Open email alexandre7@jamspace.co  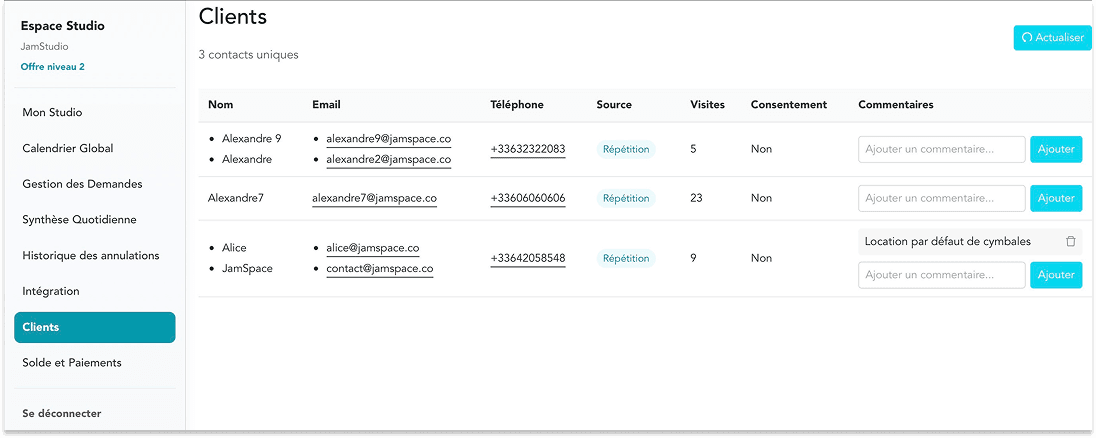tap(374, 198)
